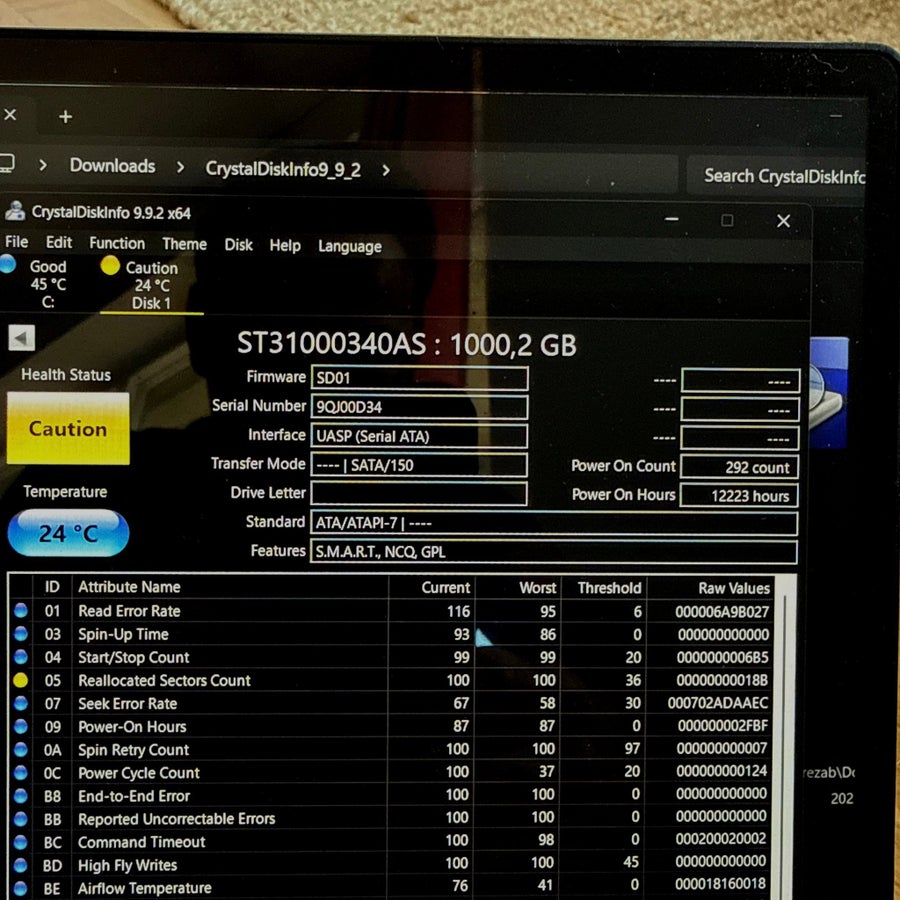Open the Theme menu
The height and width of the screenshot is (900, 900).
tap(184, 244)
